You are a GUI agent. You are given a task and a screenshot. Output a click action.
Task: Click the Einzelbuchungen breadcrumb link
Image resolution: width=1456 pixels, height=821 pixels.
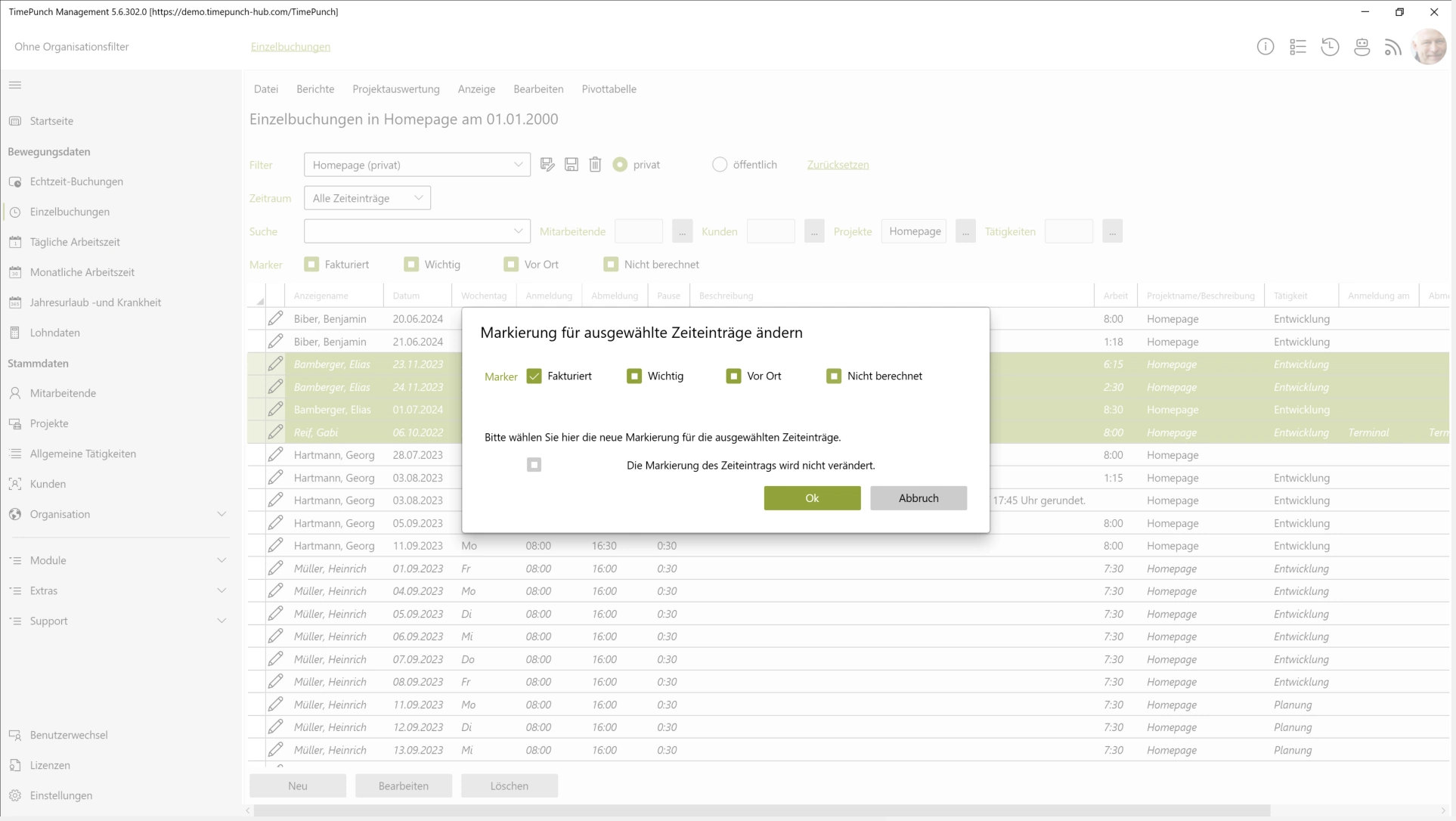290,47
